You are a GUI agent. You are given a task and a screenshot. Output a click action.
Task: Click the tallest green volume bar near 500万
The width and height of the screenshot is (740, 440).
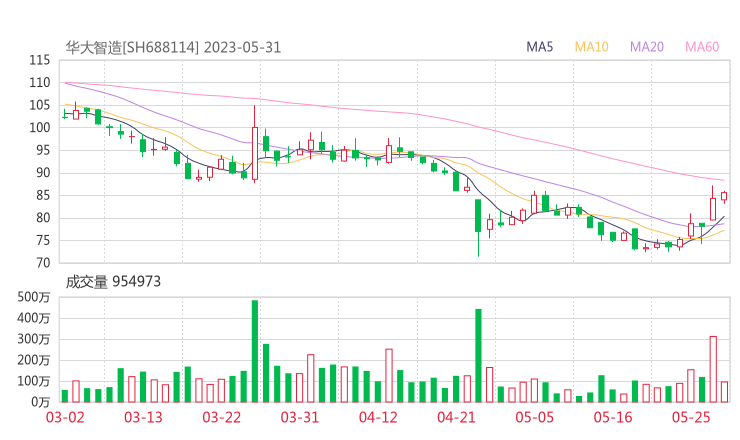point(255,351)
